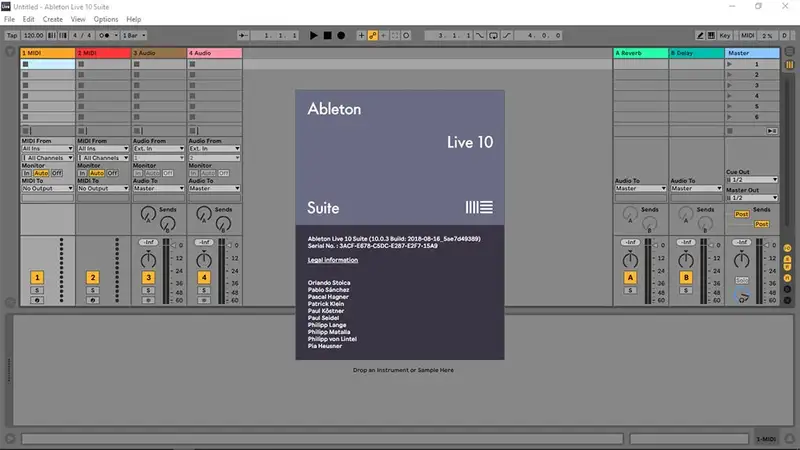Stop playback with the Stop button
Screen dimensions: 800x450
click(328, 35)
